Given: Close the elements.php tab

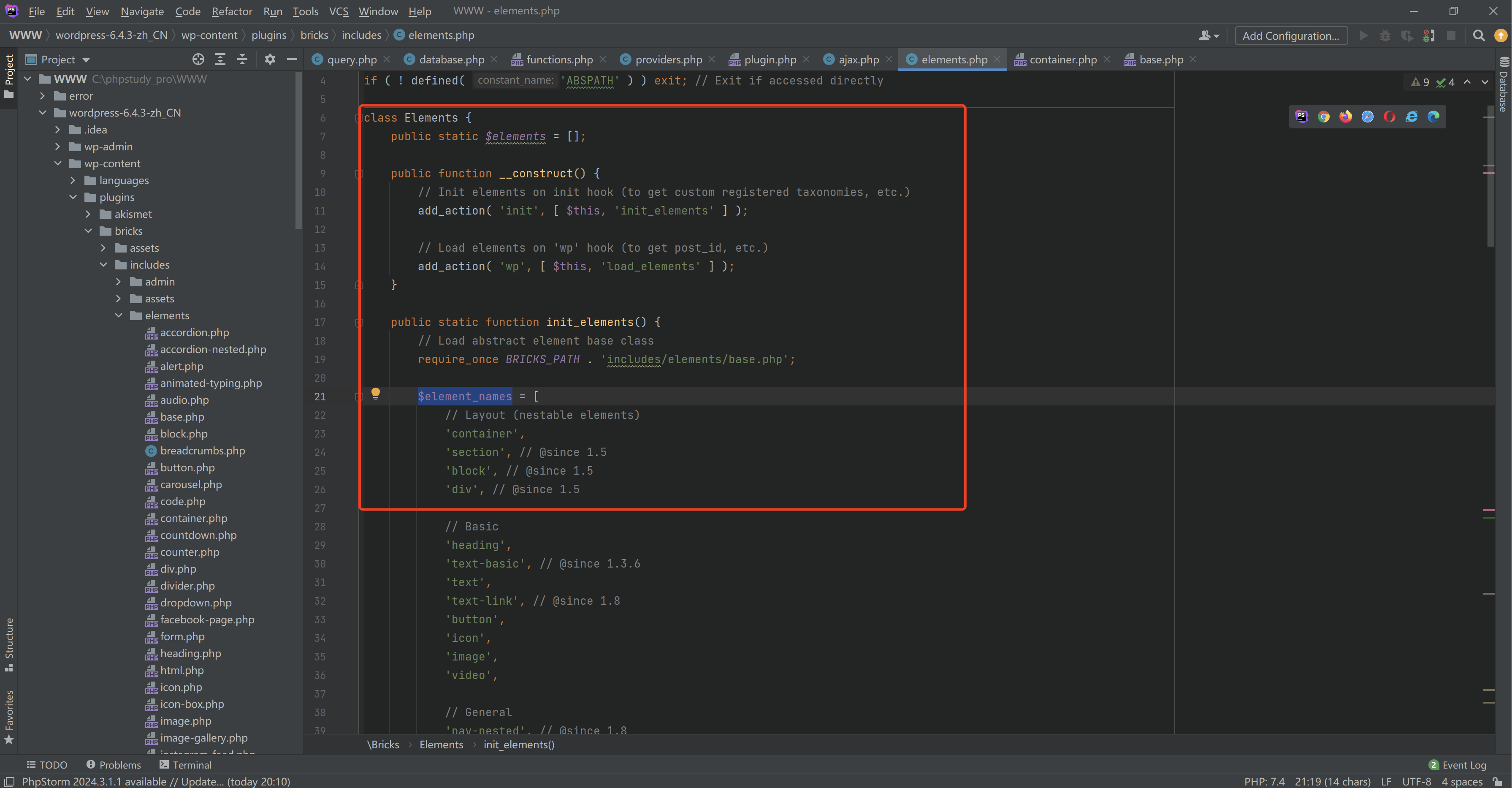Looking at the screenshot, I should [997, 59].
